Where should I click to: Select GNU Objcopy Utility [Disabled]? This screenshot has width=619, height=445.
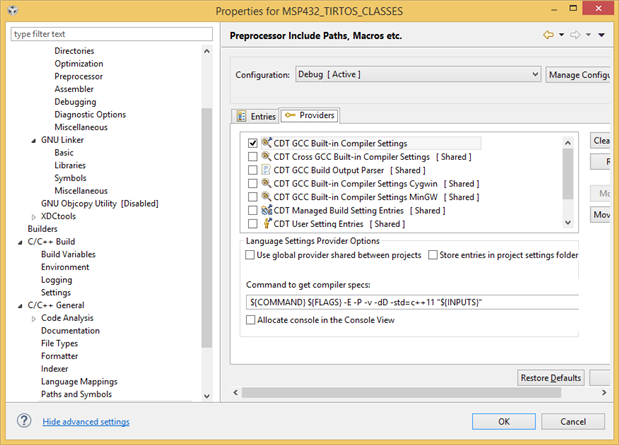[x=99, y=203]
